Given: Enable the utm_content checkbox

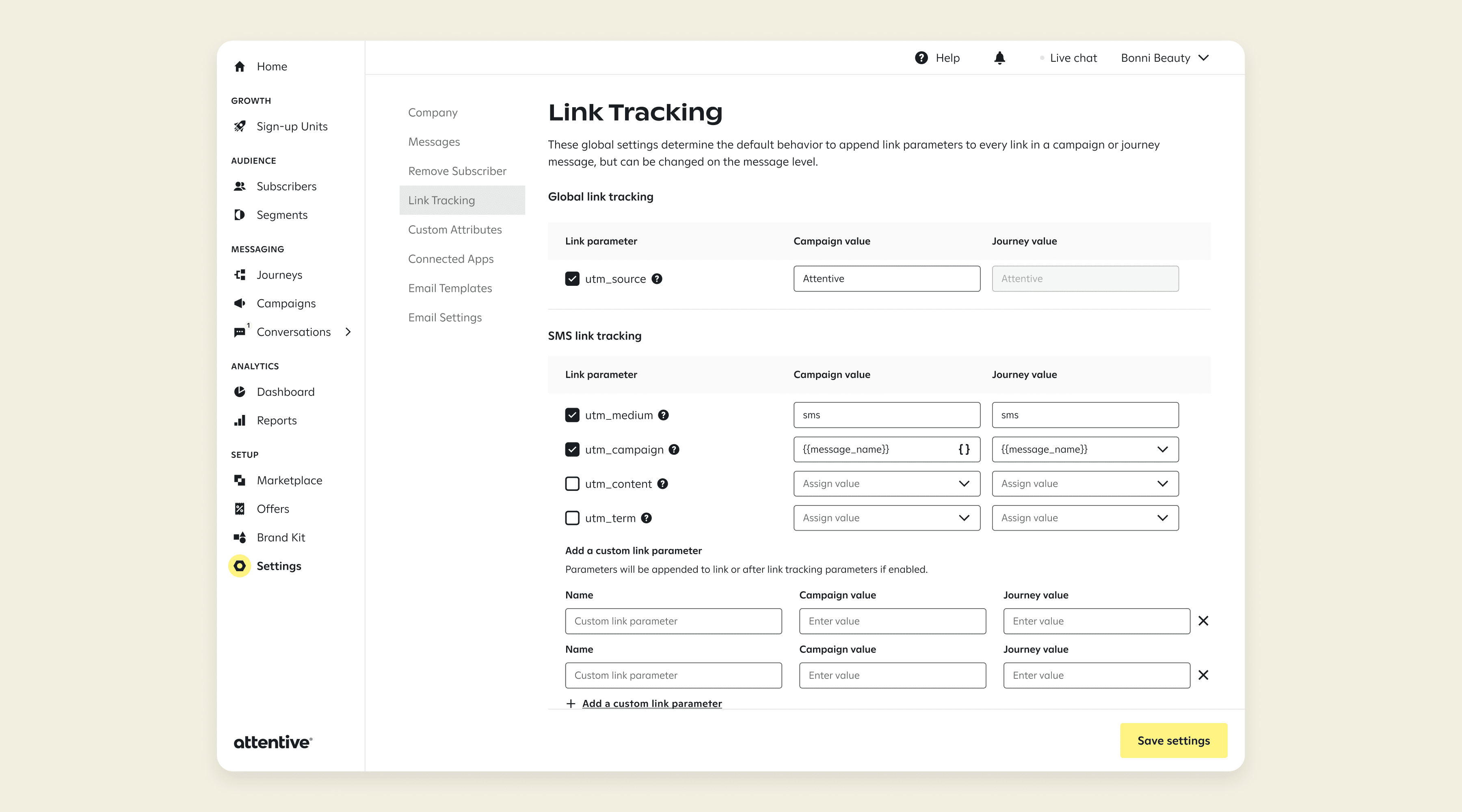Looking at the screenshot, I should pyautogui.click(x=572, y=484).
